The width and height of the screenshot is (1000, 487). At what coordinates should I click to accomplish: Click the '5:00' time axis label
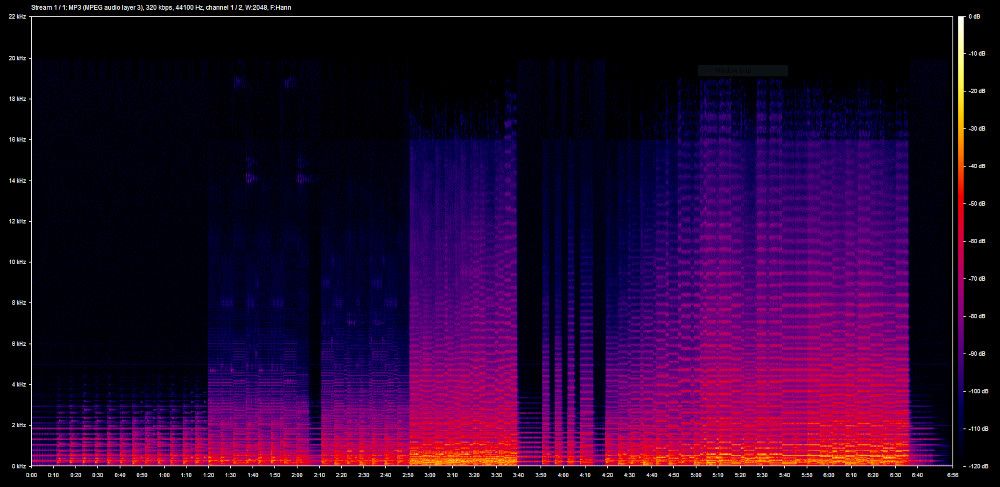[696, 475]
